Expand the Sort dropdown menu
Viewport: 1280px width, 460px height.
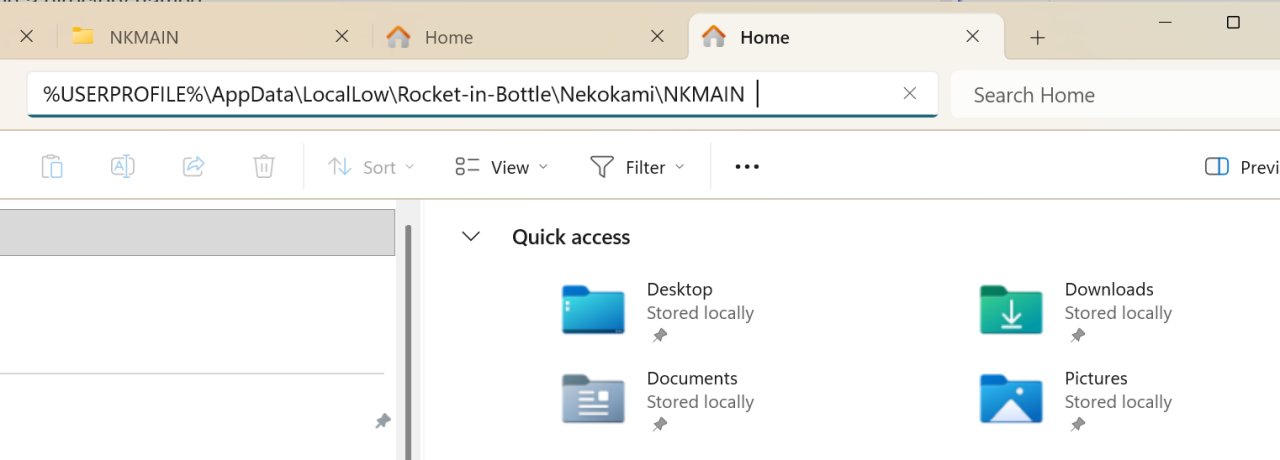371,167
